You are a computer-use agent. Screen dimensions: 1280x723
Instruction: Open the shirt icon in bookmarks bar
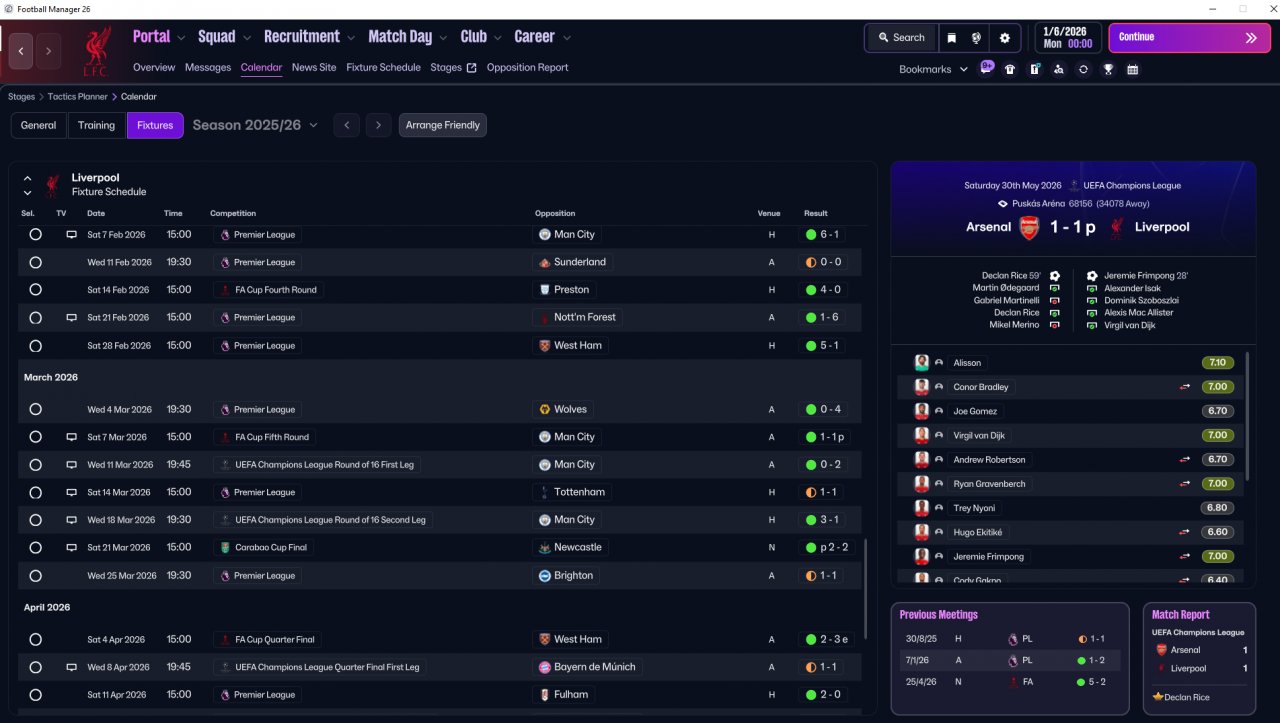tap(1010, 70)
